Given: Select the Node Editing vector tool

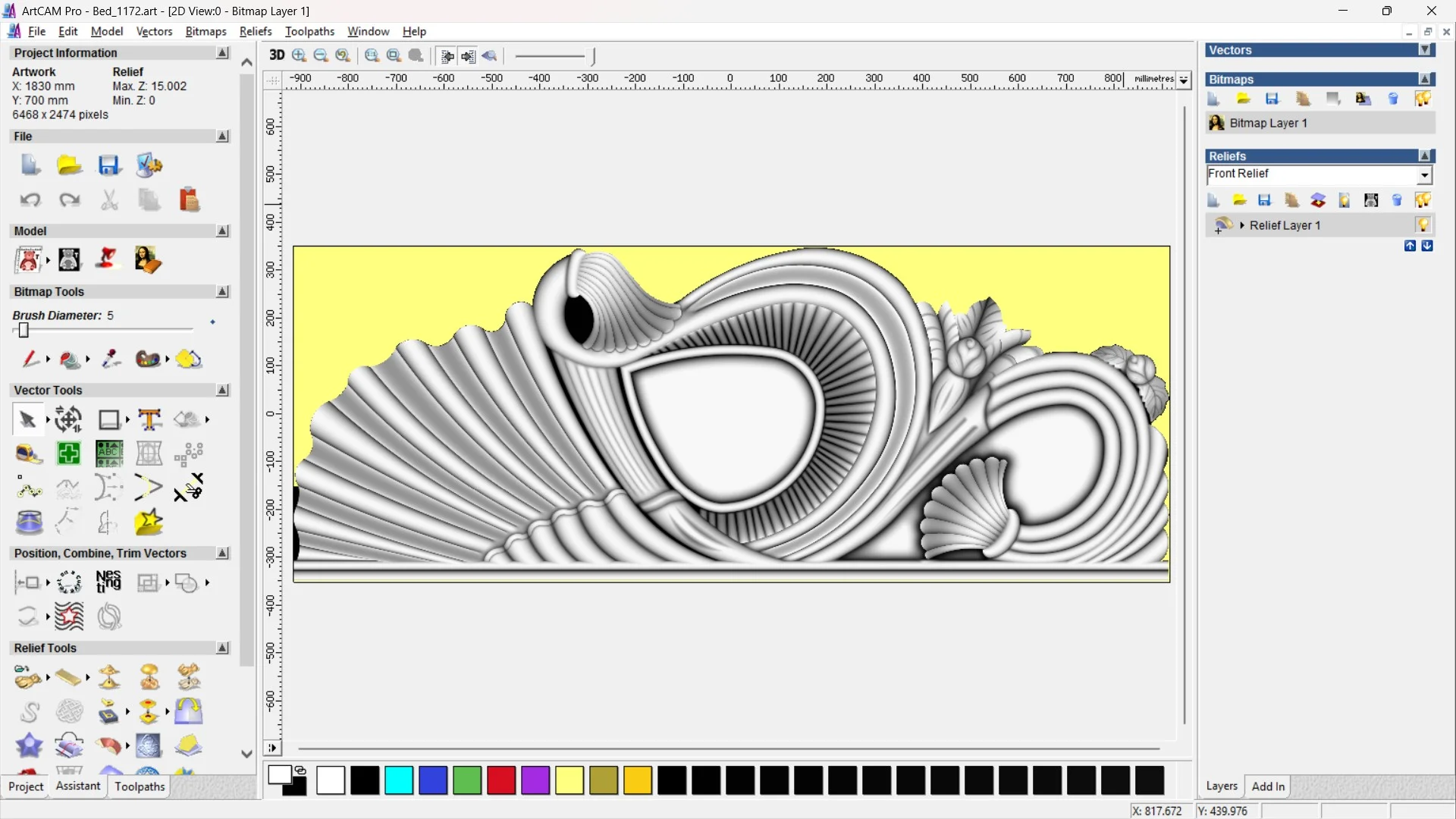Looking at the screenshot, I should (28, 488).
